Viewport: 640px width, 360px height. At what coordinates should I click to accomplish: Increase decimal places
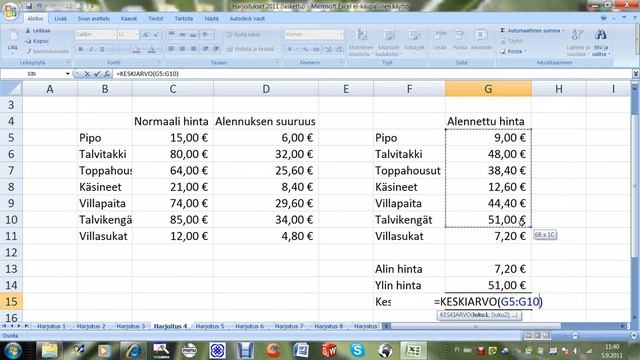(328, 49)
